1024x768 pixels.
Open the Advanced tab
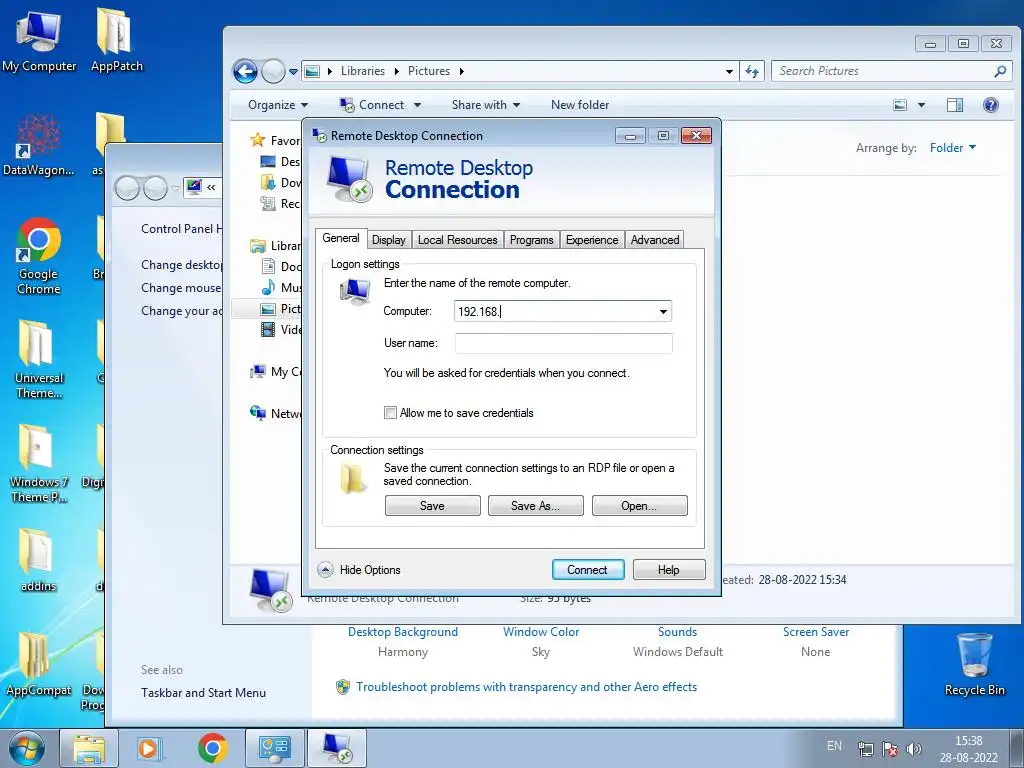tap(655, 240)
